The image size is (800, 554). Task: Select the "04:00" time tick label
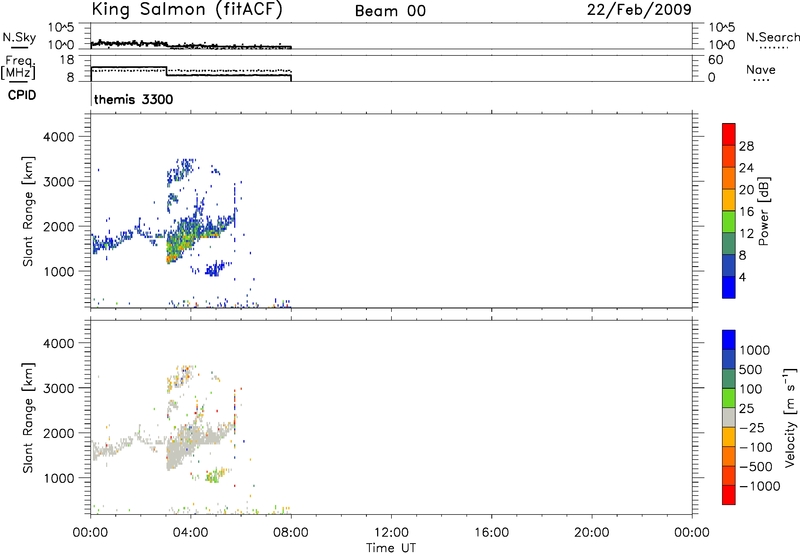[x=190, y=533]
